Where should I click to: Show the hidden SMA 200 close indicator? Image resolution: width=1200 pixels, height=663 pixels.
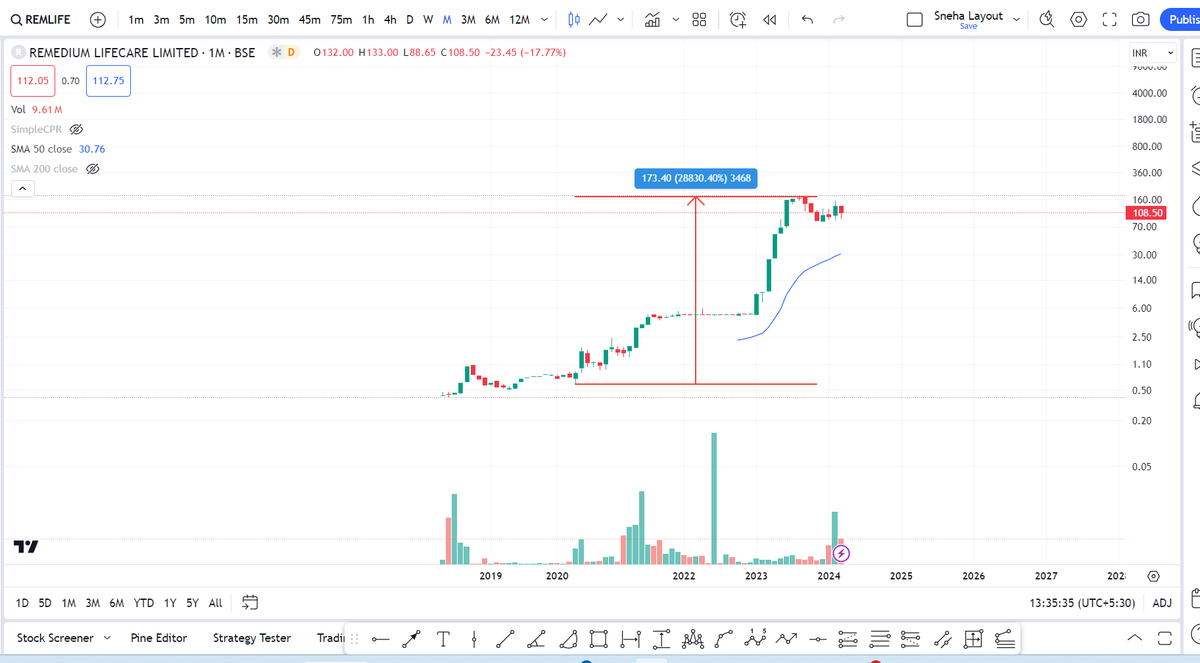point(93,169)
